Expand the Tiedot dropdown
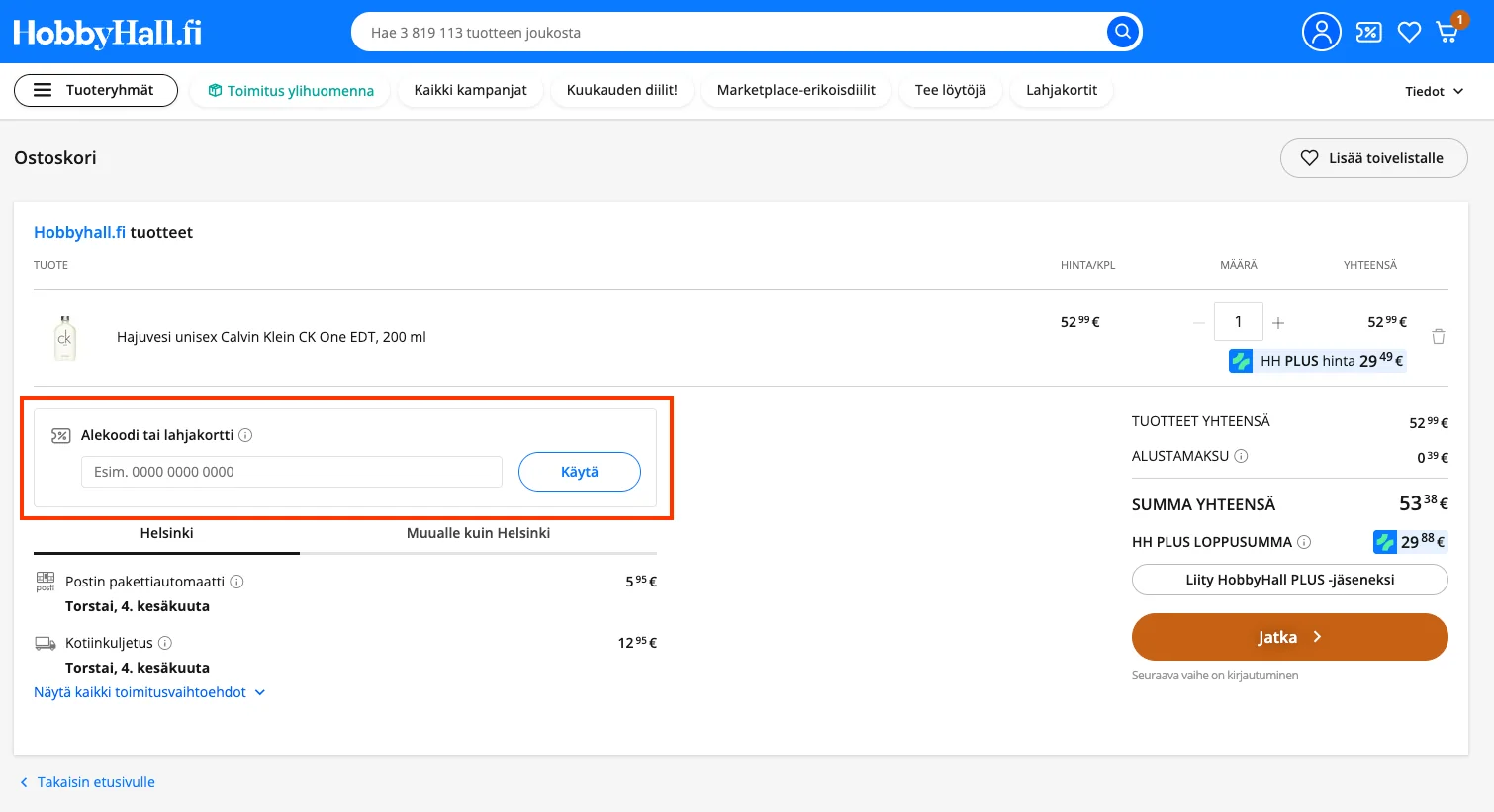 (1434, 91)
